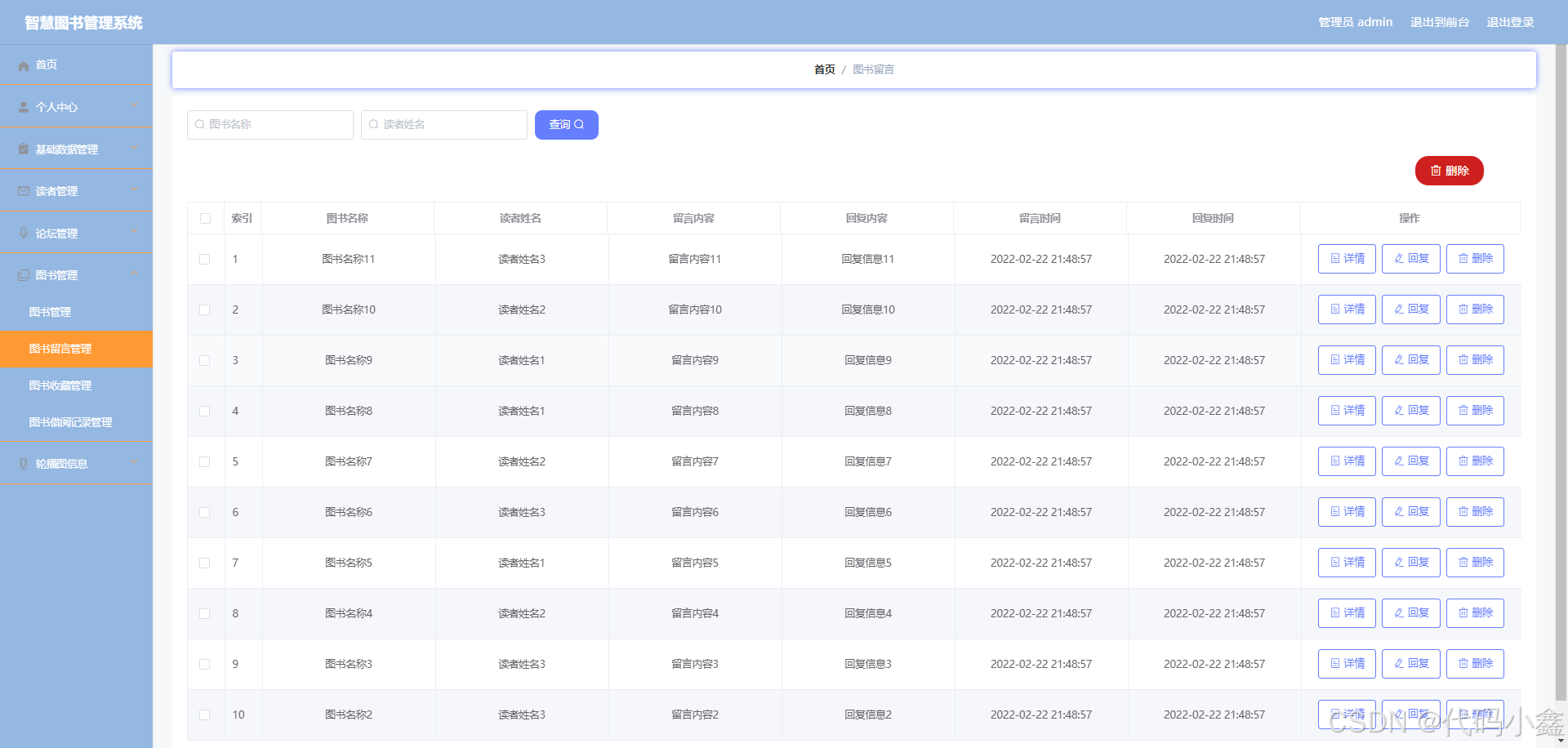Click 删除 for row 图书名称9
Viewport: 1568px width, 748px height.
[x=1475, y=360]
